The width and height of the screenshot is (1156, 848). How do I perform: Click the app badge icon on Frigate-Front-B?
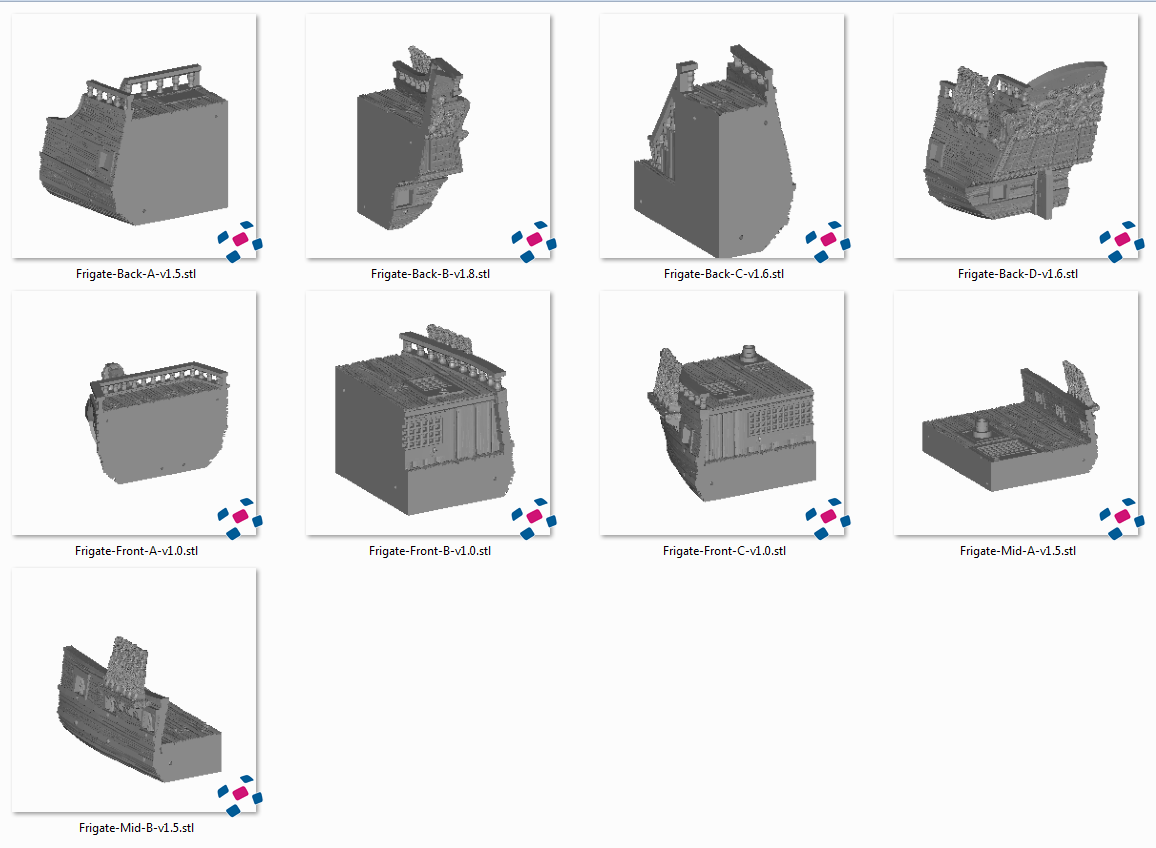point(534,518)
